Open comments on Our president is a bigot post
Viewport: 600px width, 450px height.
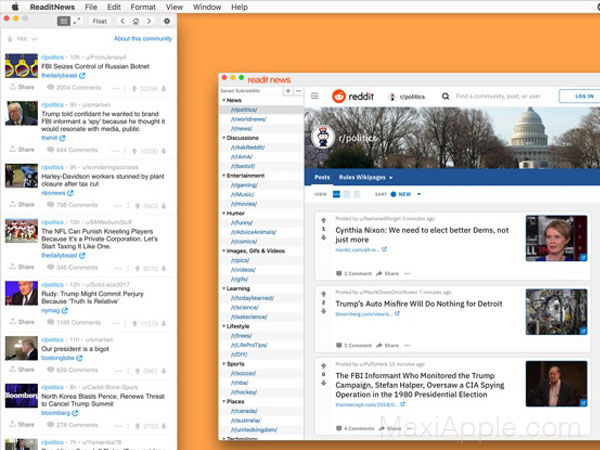[72, 370]
